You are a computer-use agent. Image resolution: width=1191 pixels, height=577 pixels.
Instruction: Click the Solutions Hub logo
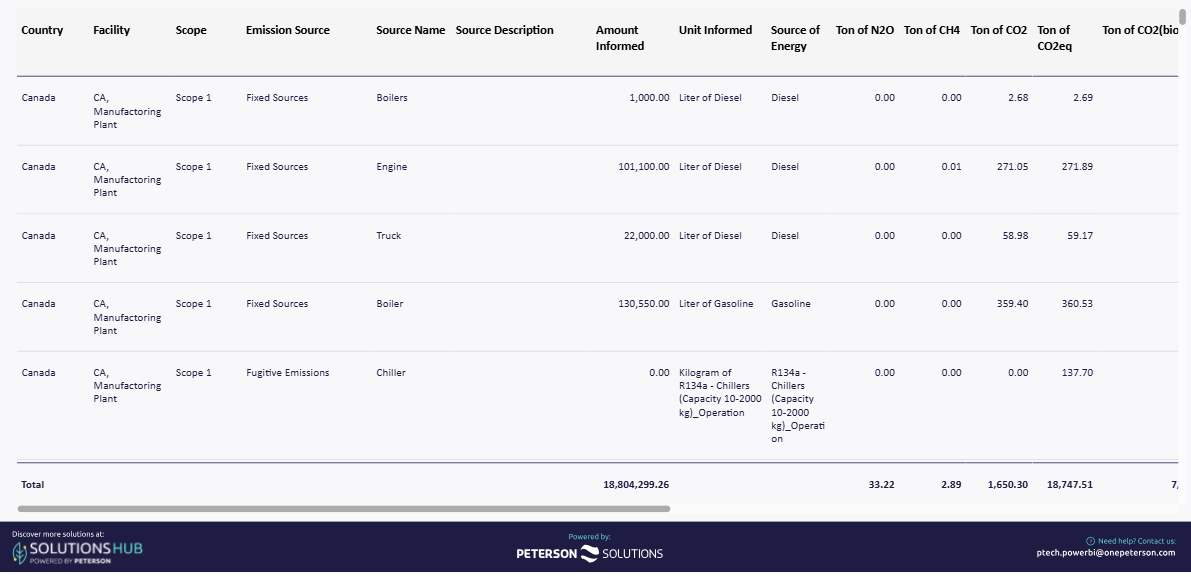pyautogui.click(x=77, y=552)
